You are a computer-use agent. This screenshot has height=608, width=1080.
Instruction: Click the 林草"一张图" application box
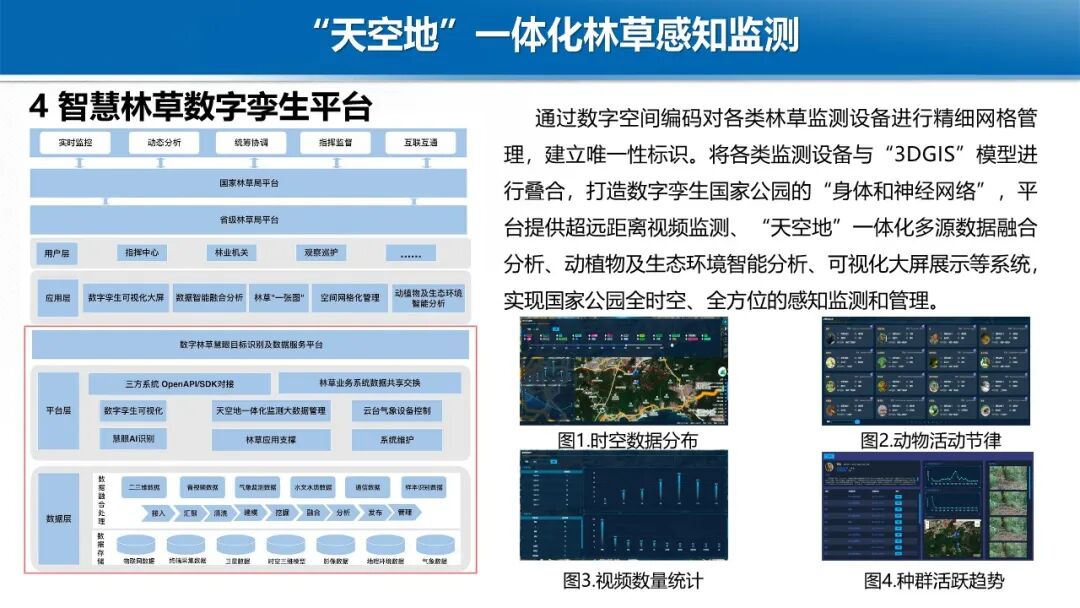point(279,298)
